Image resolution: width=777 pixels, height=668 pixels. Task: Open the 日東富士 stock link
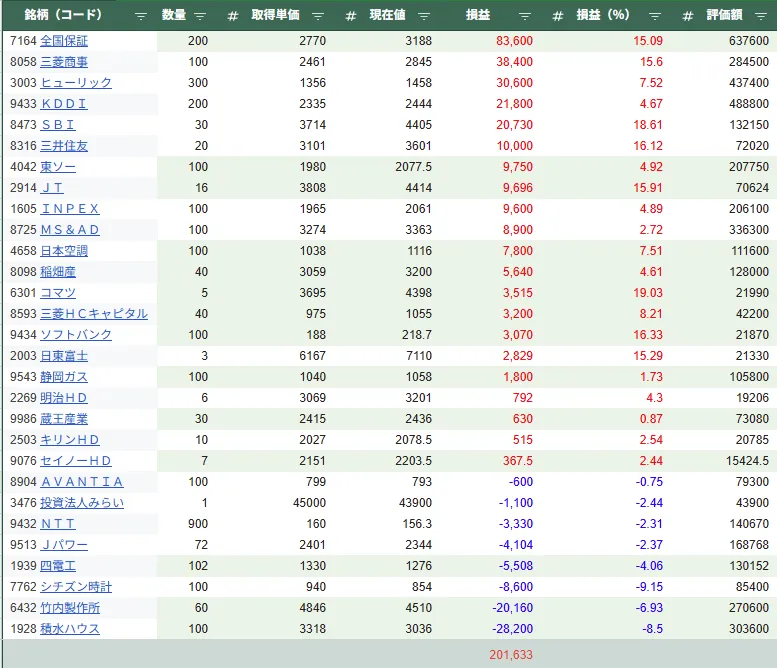[x=64, y=356]
